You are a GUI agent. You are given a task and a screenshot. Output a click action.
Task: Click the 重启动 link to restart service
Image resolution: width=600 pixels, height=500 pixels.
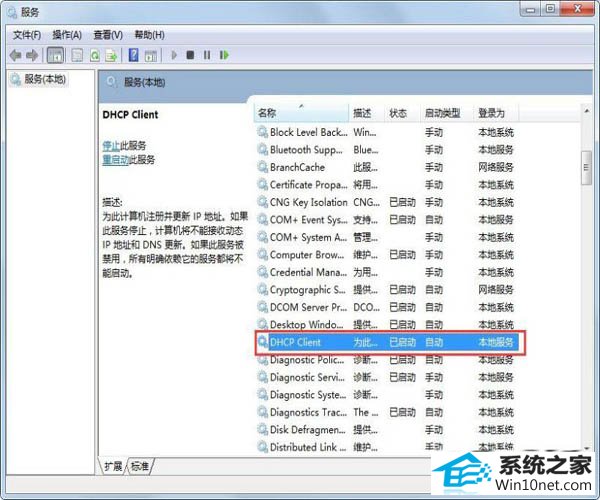116,160
